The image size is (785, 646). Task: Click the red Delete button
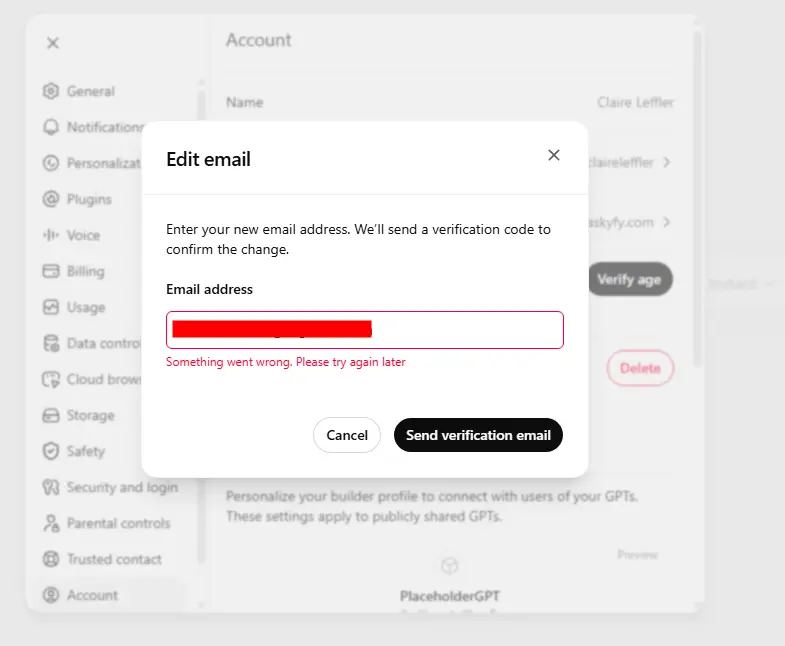coord(640,368)
